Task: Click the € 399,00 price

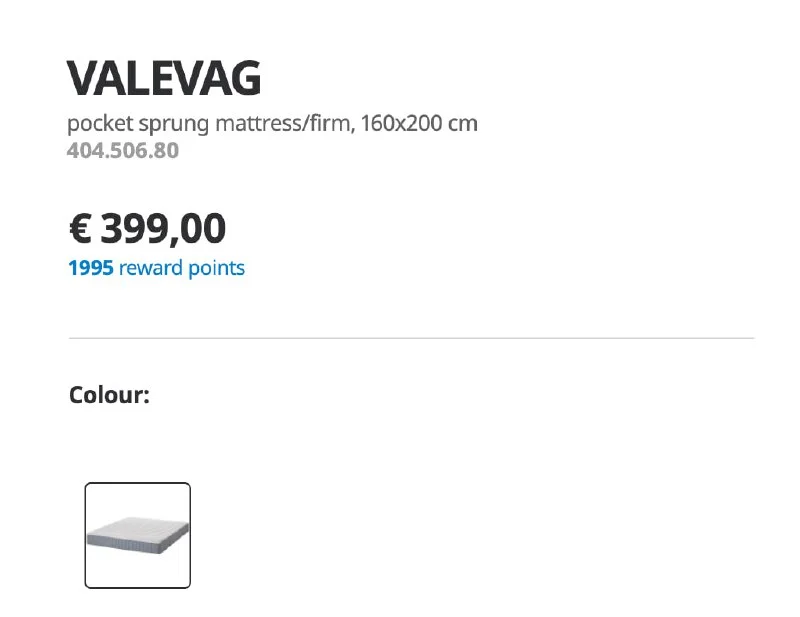Action: pos(147,229)
